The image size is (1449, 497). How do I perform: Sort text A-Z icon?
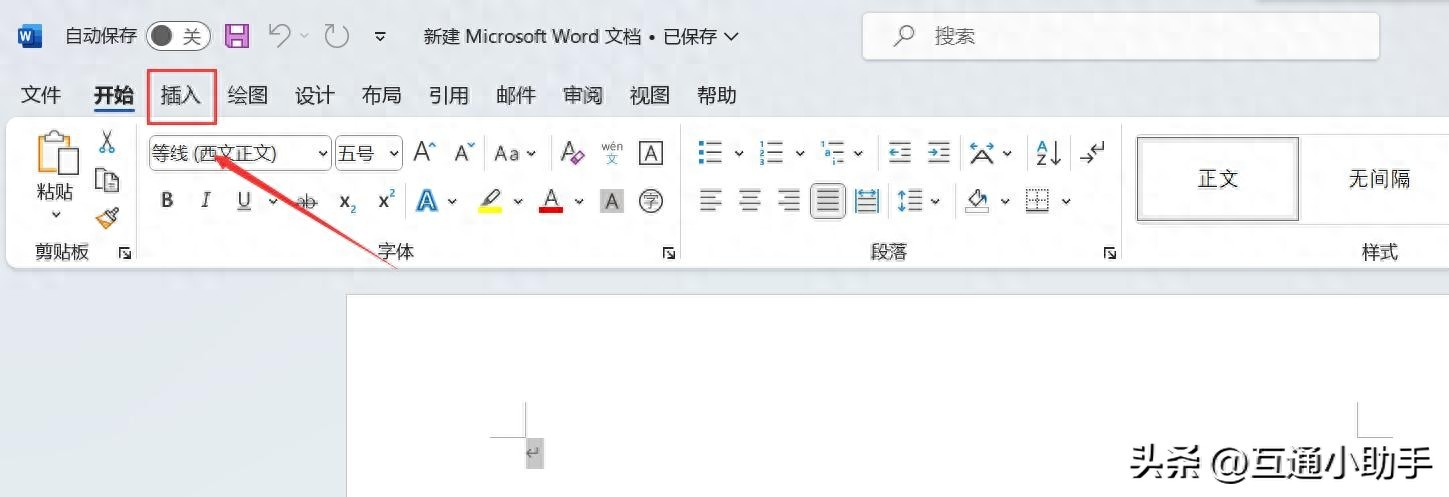click(x=1049, y=153)
